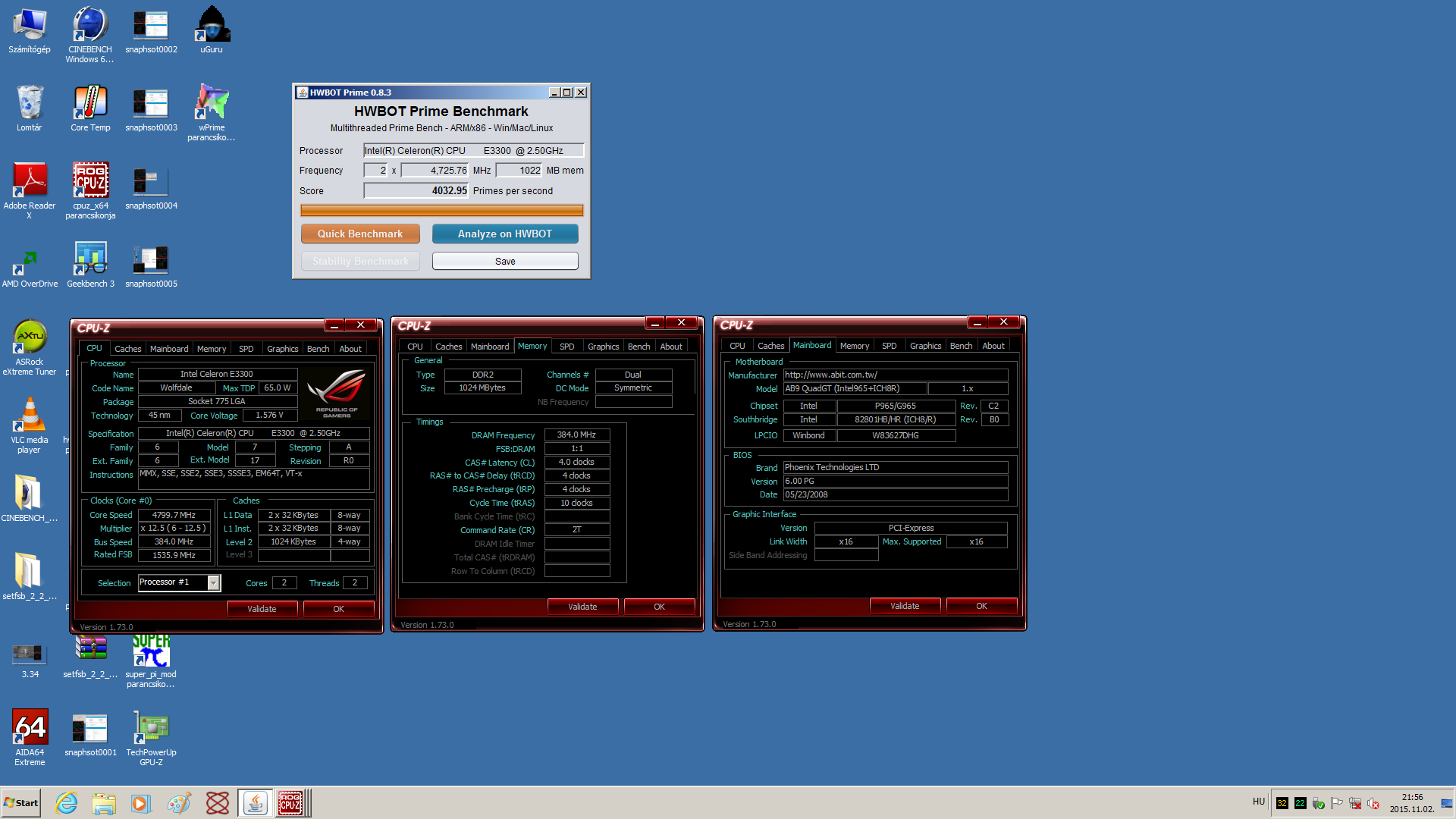Screen dimensions: 1456x819
Task: Click the HU language indicator
Action: [1259, 802]
